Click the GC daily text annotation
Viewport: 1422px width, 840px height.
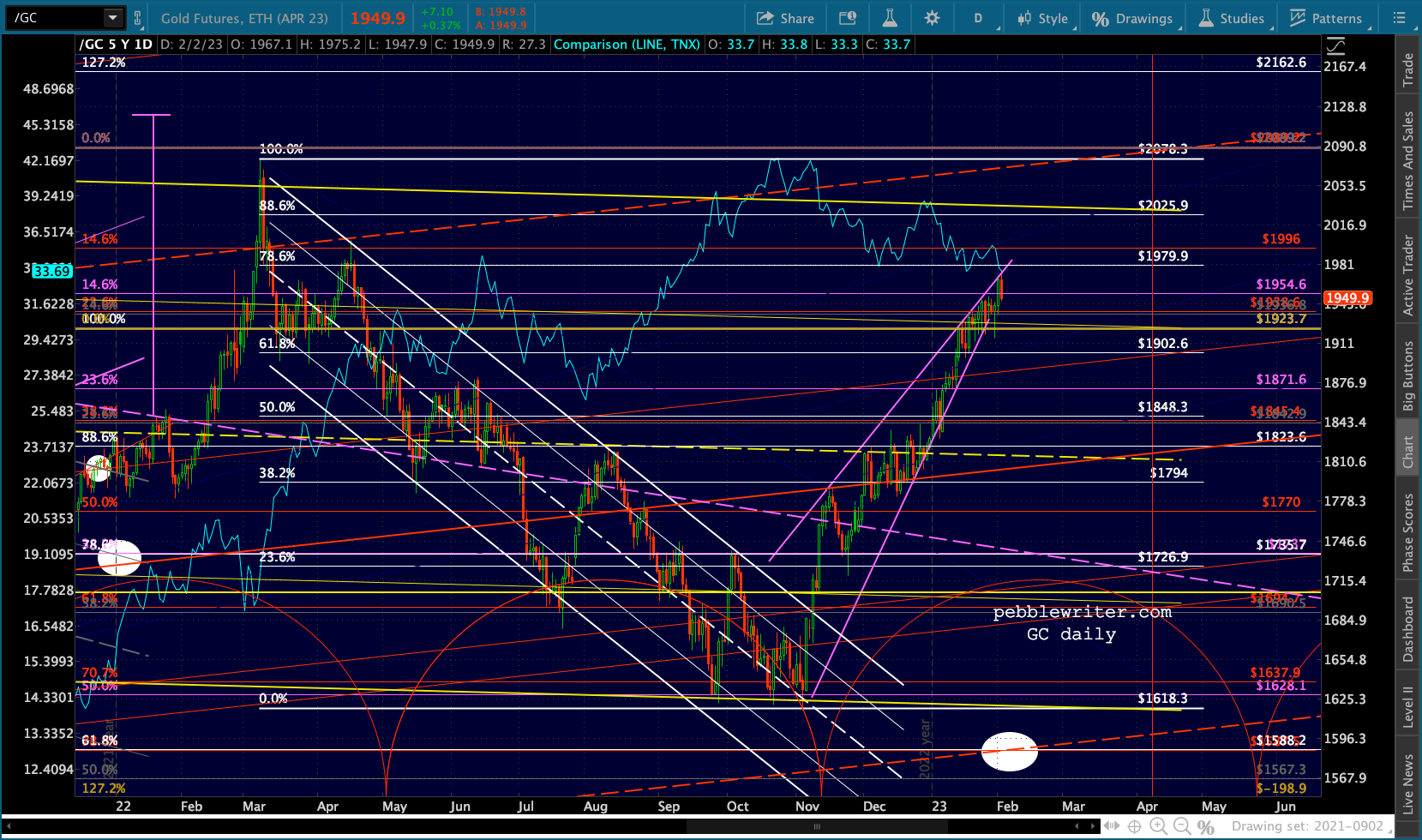coord(1071,634)
